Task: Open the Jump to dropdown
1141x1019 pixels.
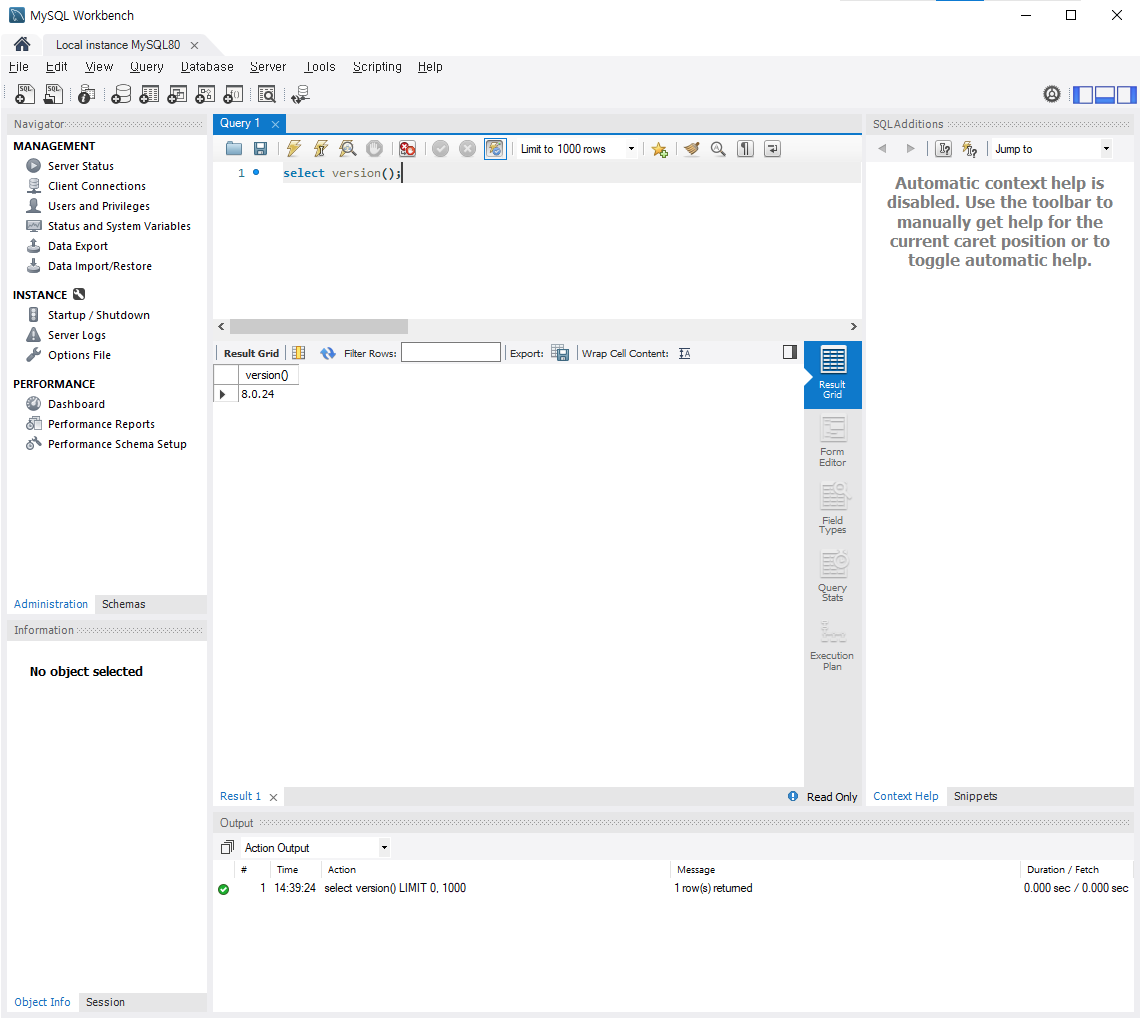Action: click(1052, 148)
